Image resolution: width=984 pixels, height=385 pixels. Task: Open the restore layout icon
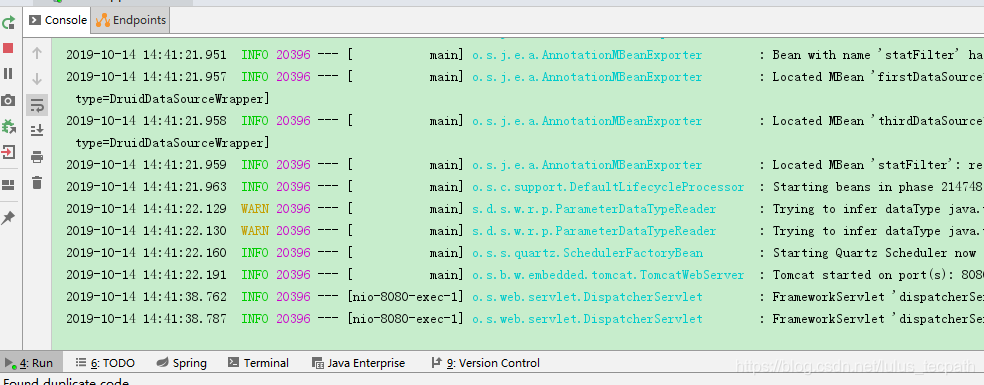(x=8, y=185)
